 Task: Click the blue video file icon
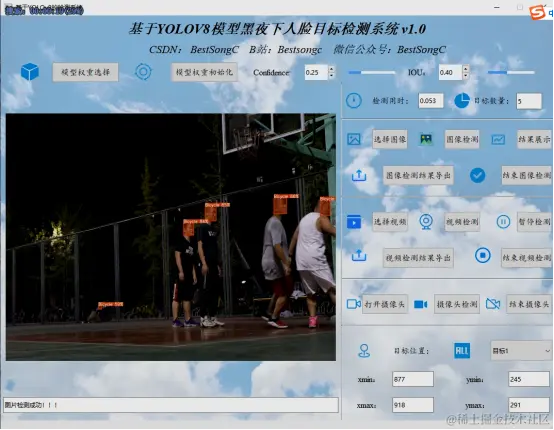click(354, 222)
